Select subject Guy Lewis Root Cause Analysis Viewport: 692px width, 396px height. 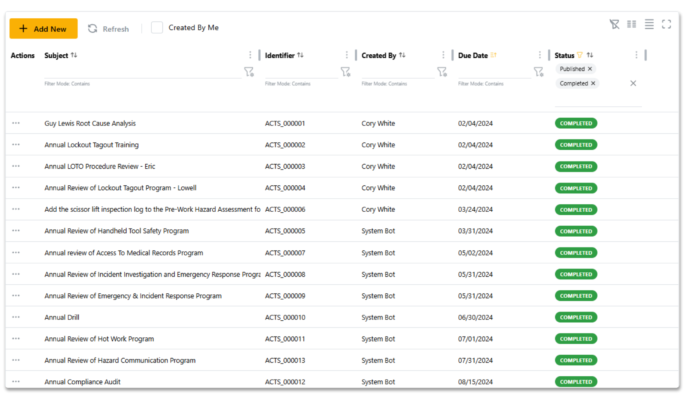coord(90,124)
